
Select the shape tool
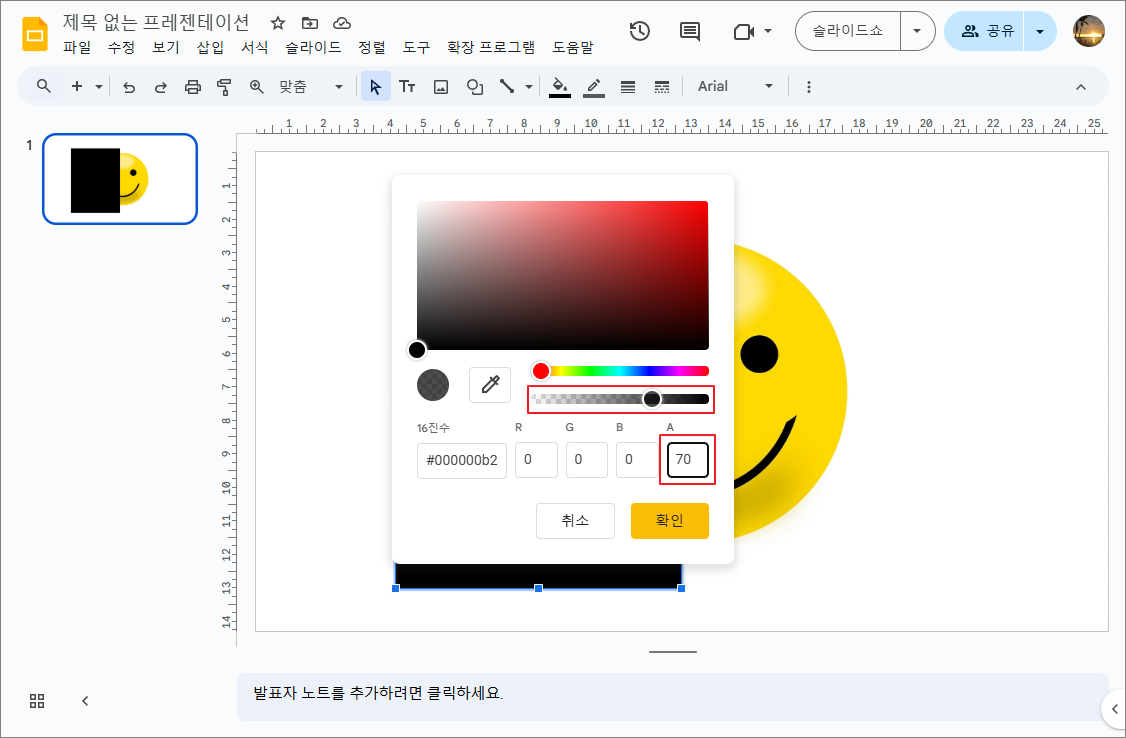(x=474, y=86)
